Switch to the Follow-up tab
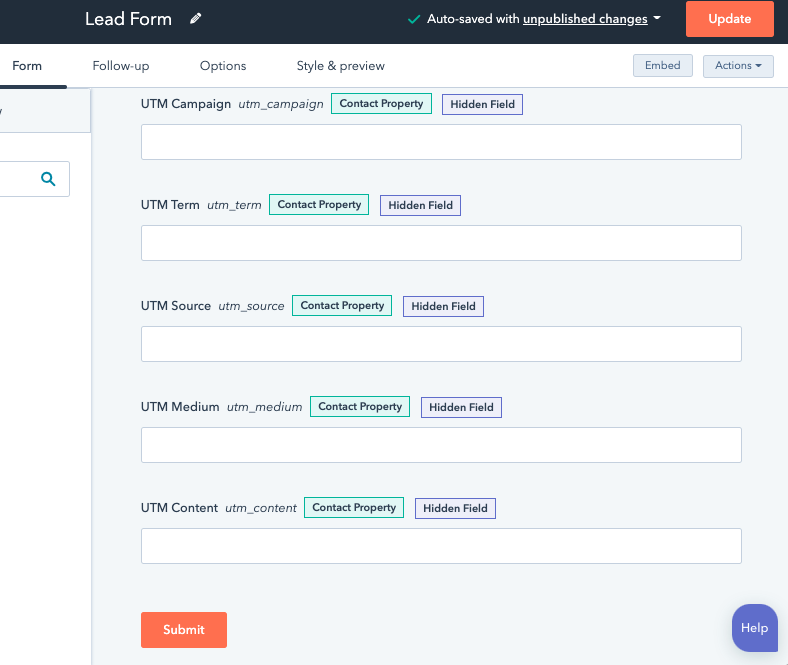The height and width of the screenshot is (665, 788). (x=121, y=66)
